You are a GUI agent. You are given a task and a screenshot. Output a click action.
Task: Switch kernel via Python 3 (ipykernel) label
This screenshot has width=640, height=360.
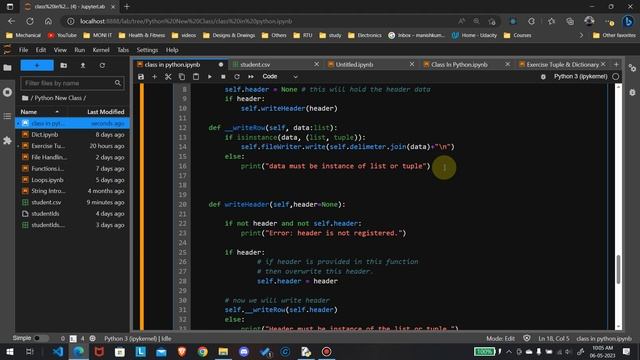(x=580, y=76)
